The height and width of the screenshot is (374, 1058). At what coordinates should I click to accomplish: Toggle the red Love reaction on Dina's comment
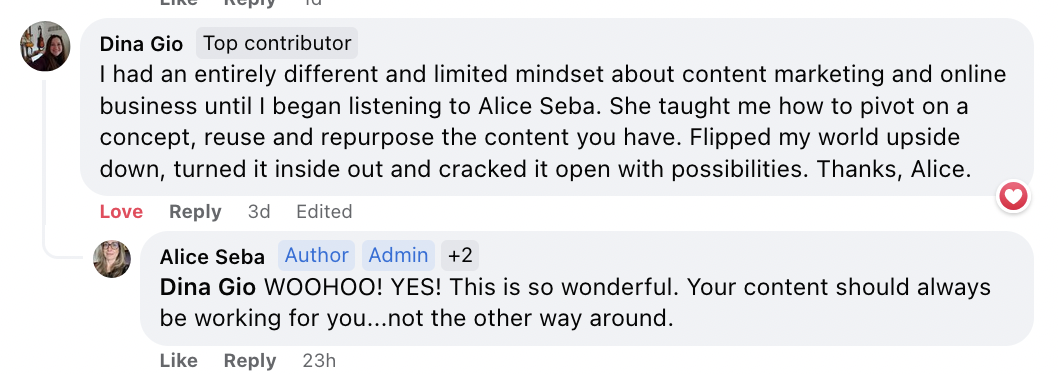(121, 212)
